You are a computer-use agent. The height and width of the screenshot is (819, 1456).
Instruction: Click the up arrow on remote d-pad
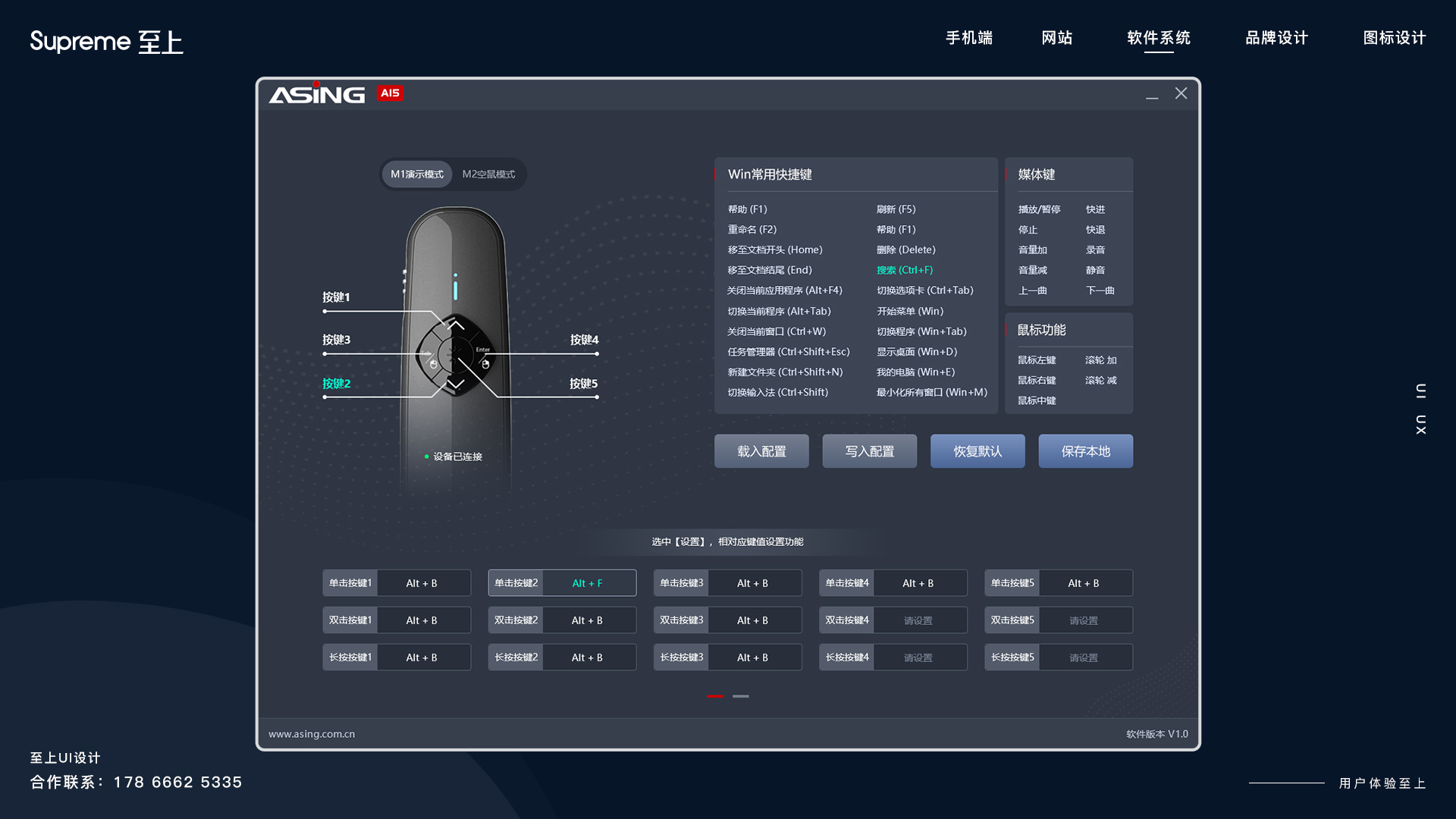point(456,325)
